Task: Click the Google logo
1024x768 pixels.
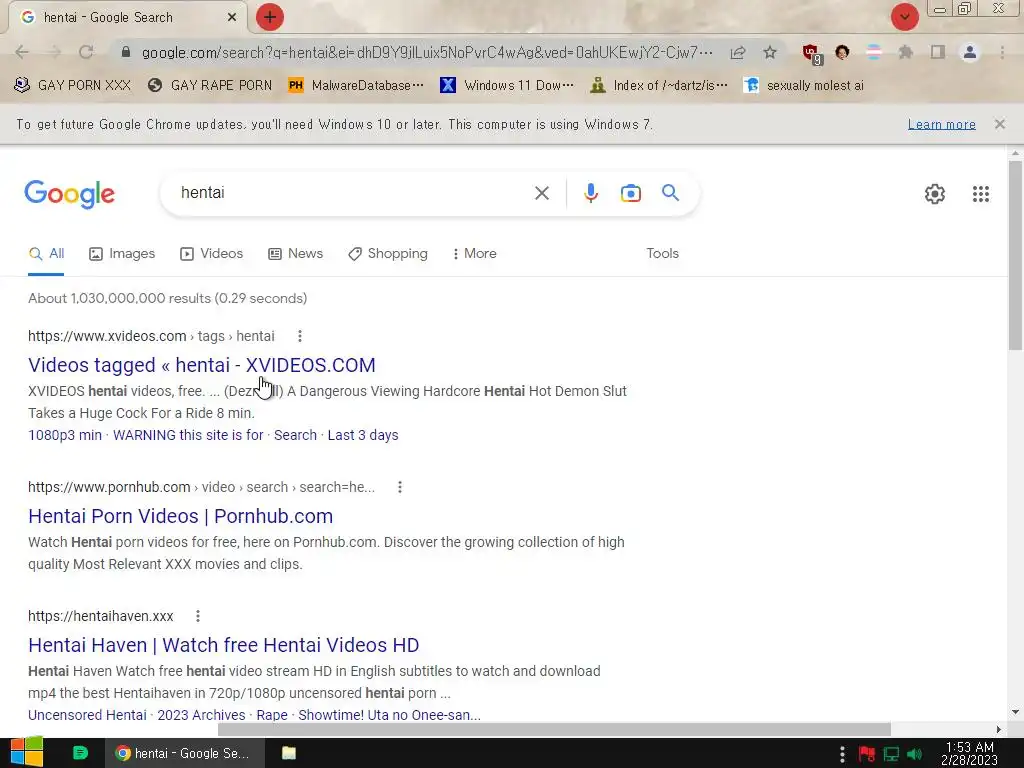Action: (70, 194)
